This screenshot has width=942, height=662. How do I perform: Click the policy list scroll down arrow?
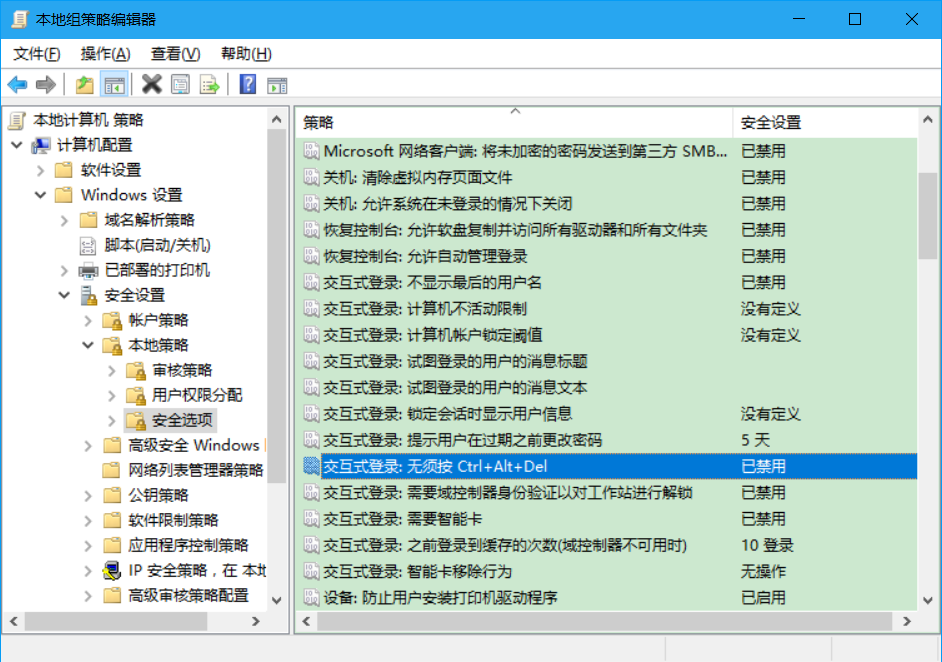[928, 600]
